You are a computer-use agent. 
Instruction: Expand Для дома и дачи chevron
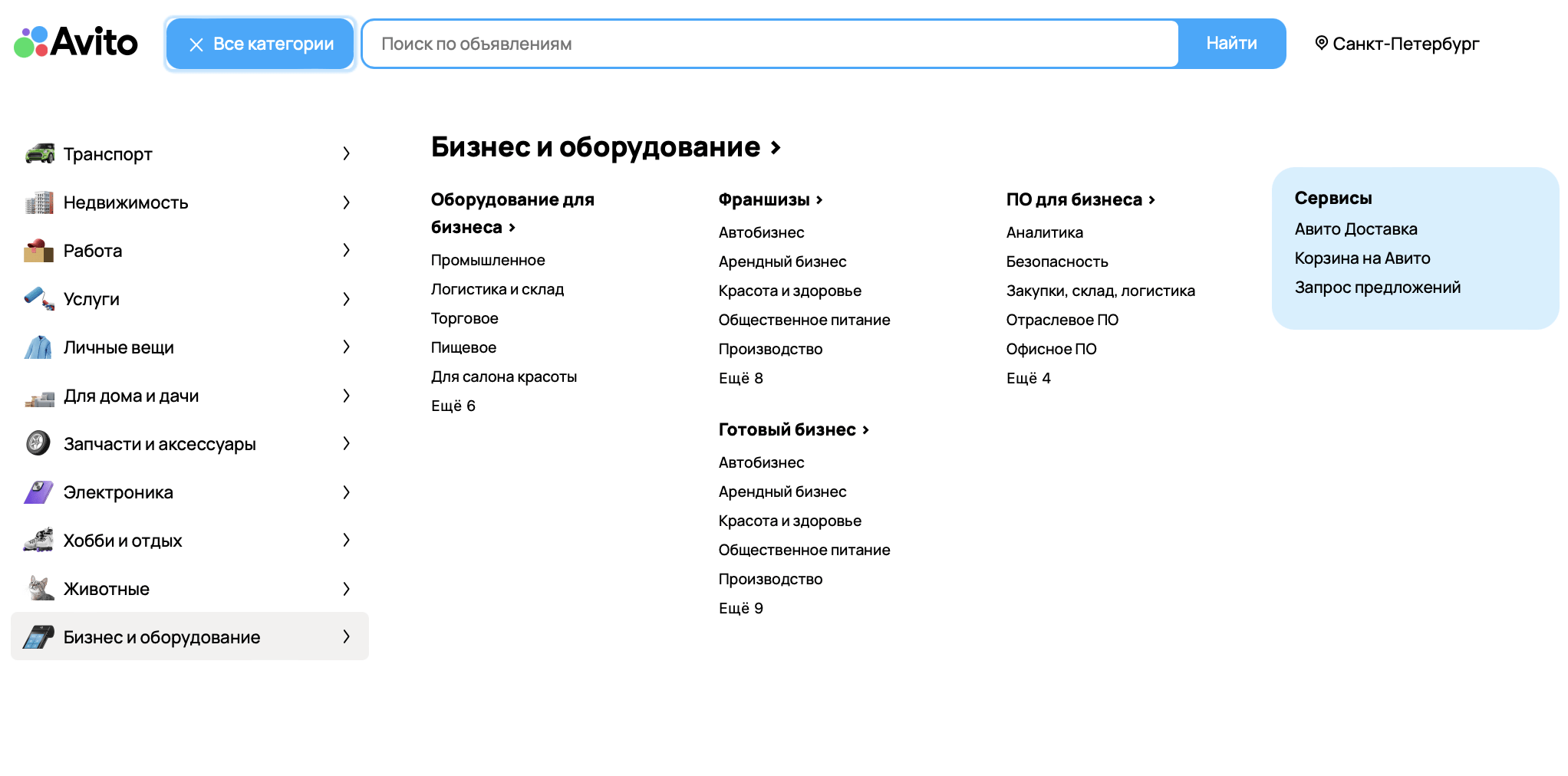[347, 396]
